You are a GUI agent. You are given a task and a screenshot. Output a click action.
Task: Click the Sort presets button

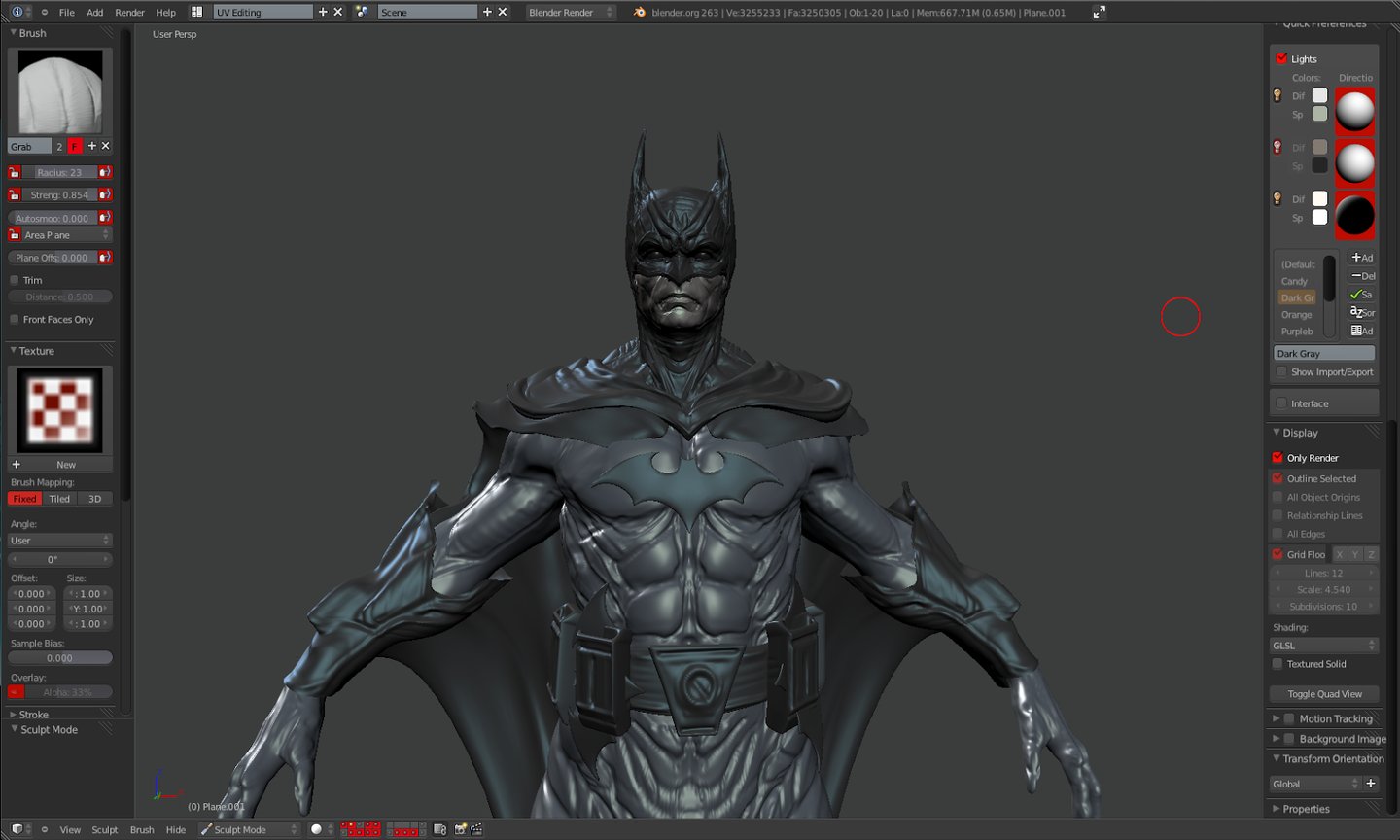pyautogui.click(x=1362, y=312)
